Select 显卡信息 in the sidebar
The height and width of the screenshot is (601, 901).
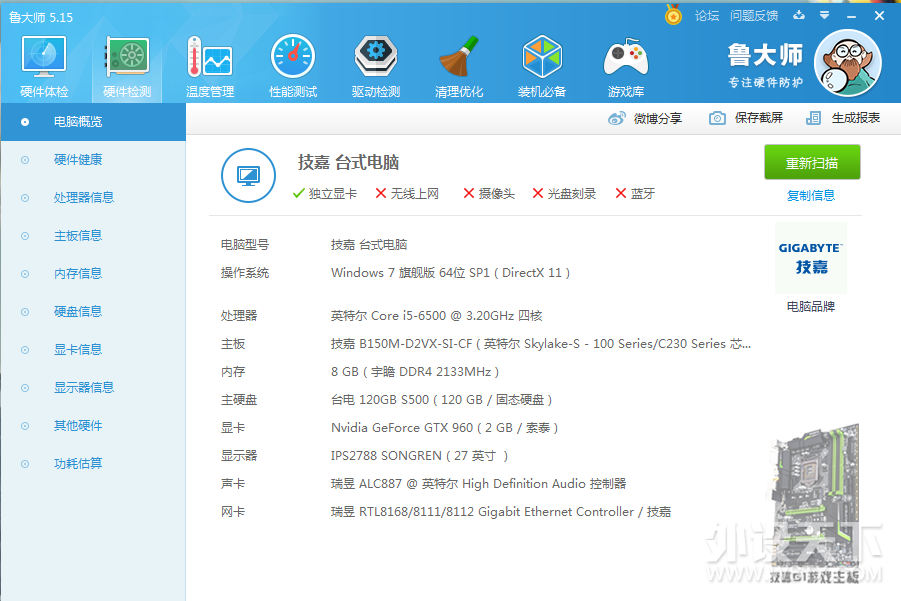coord(78,350)
